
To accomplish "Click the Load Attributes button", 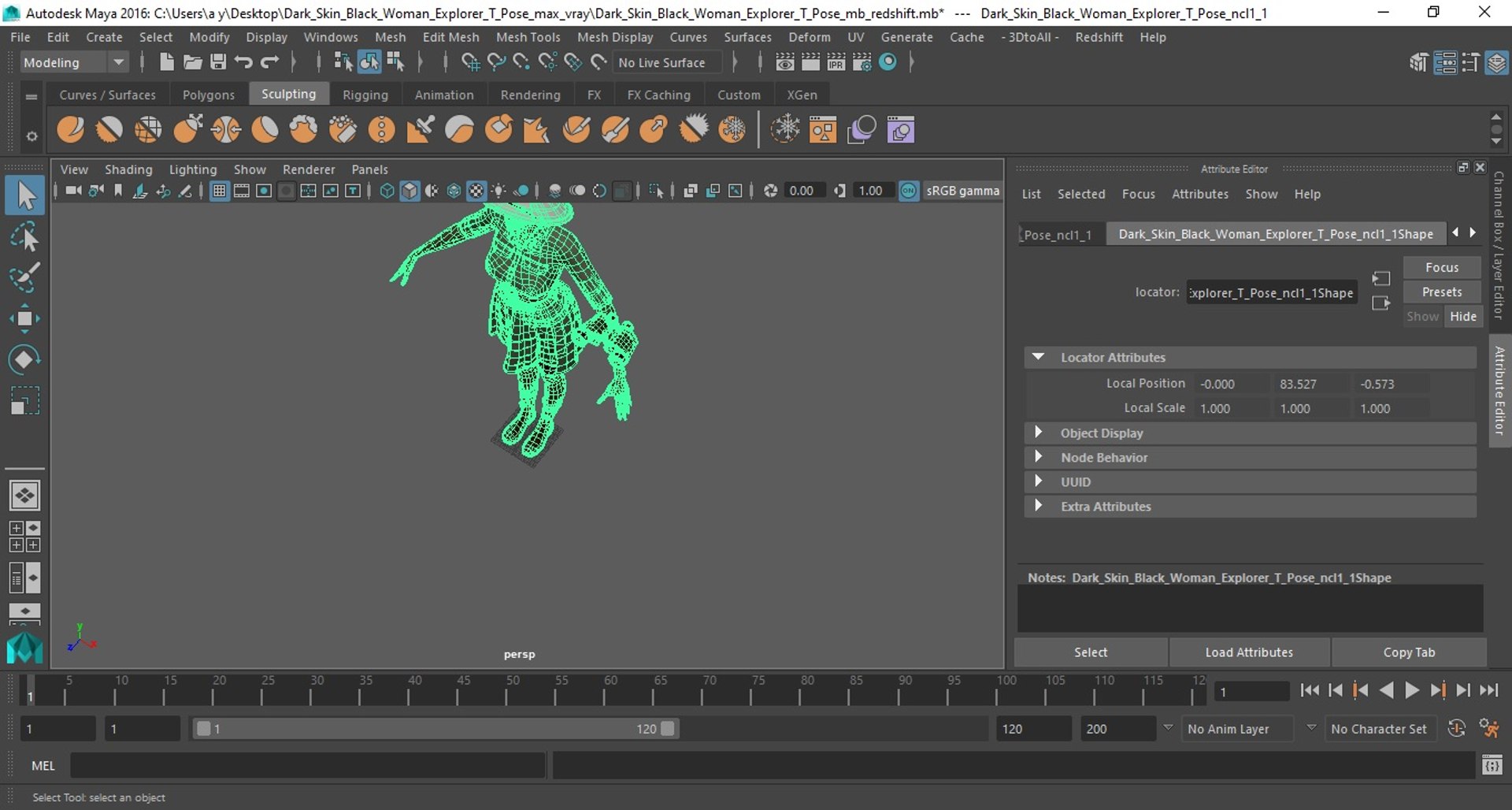I will click(x=1248, y=652).
